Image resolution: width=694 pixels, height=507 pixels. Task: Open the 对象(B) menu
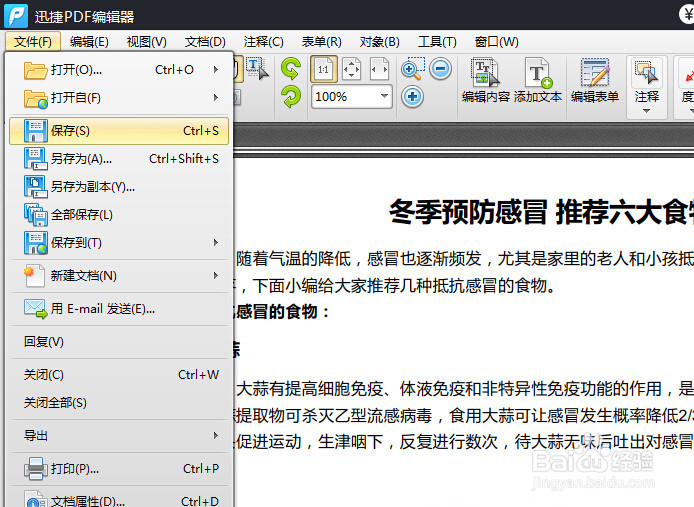click(379, 42)
